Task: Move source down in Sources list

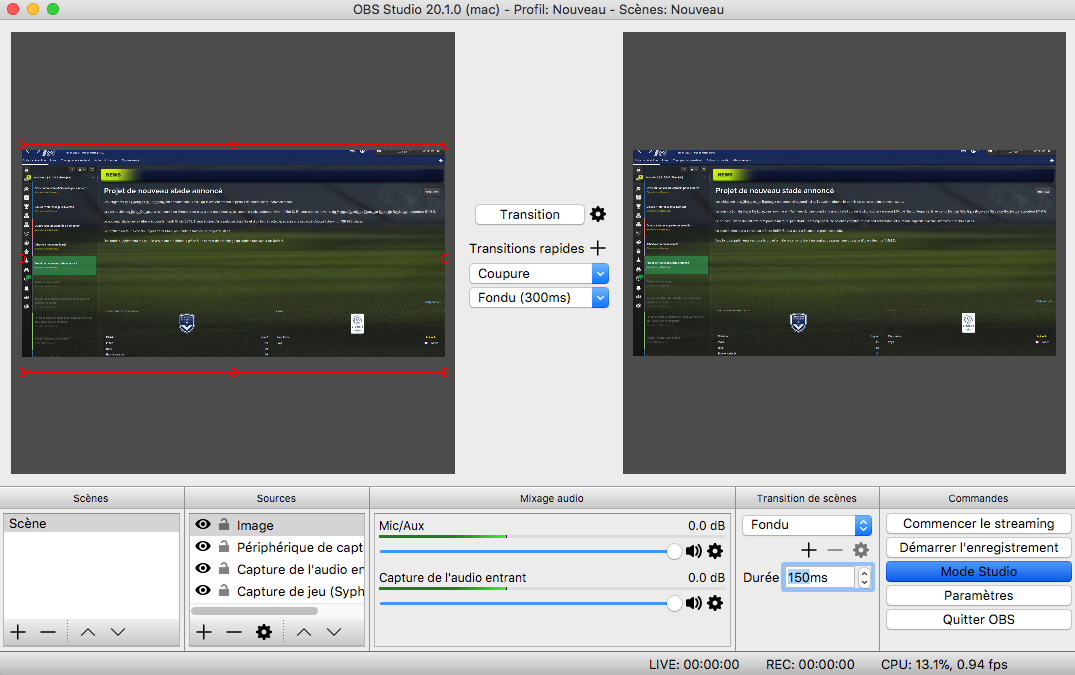Action: click(334, 632)
